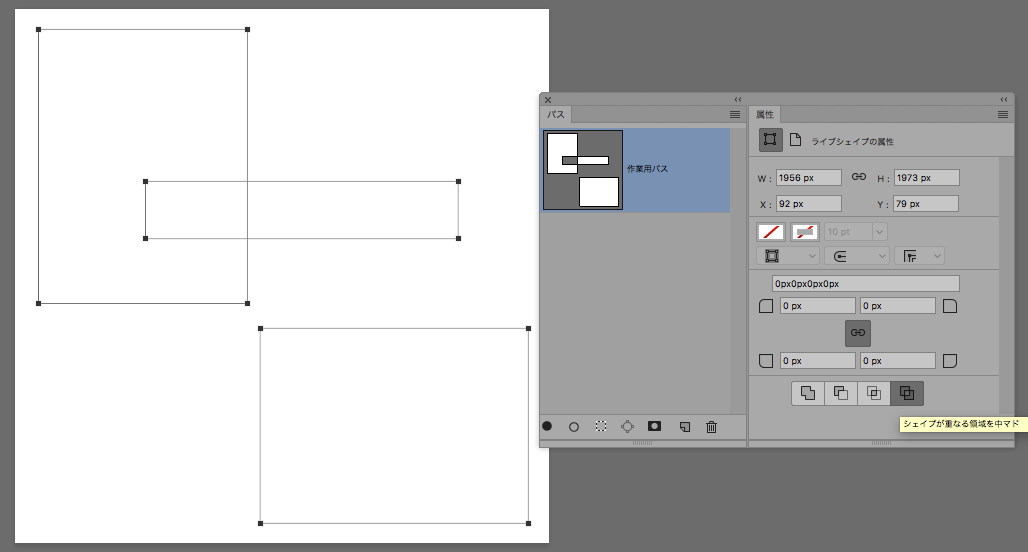Open the document properties page icon
The width and height of the screenshot is (1028, 552).
[x=795, y=140]
